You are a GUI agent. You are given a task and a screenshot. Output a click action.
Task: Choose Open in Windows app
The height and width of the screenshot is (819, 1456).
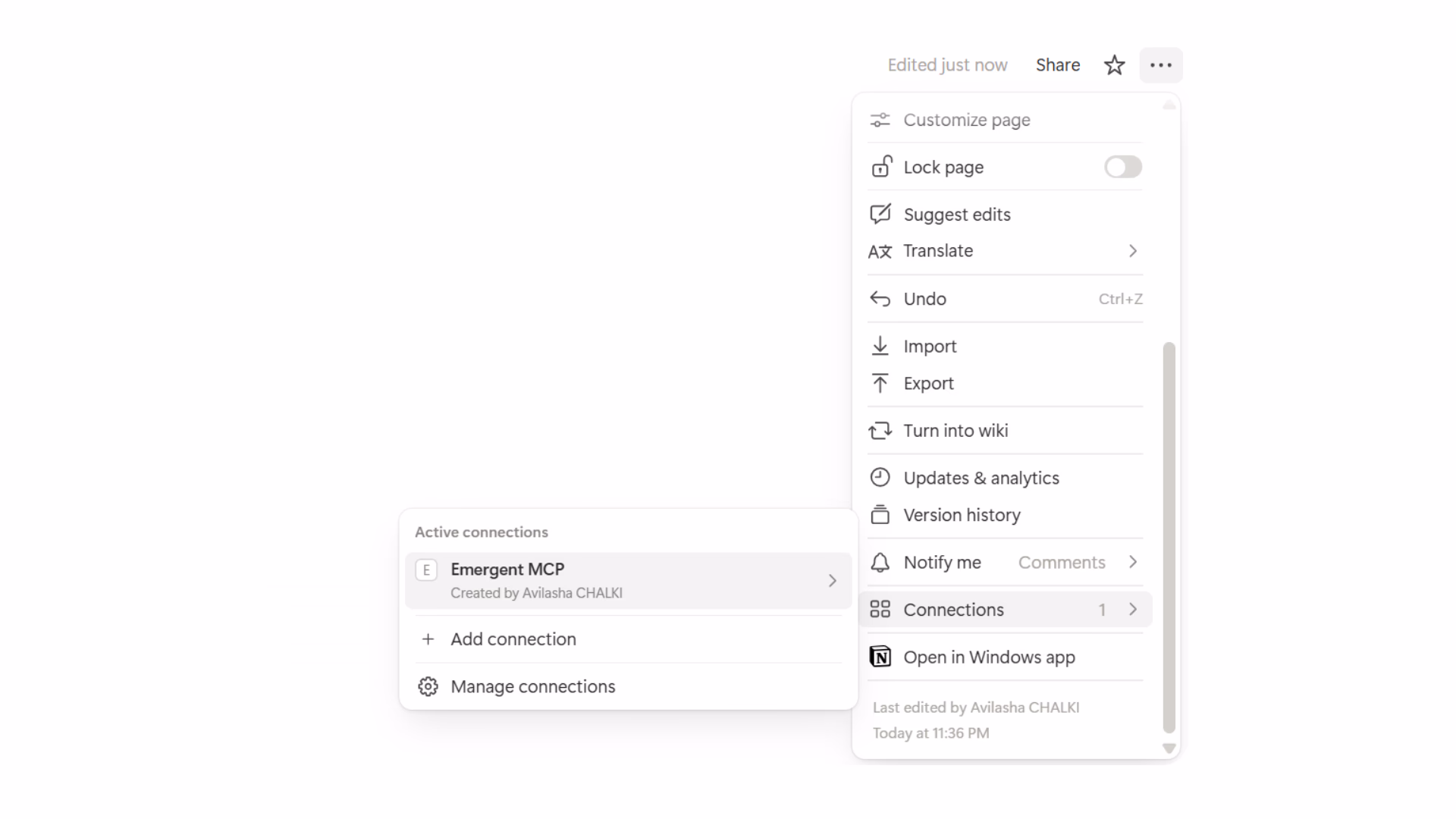click(1005, 657)
